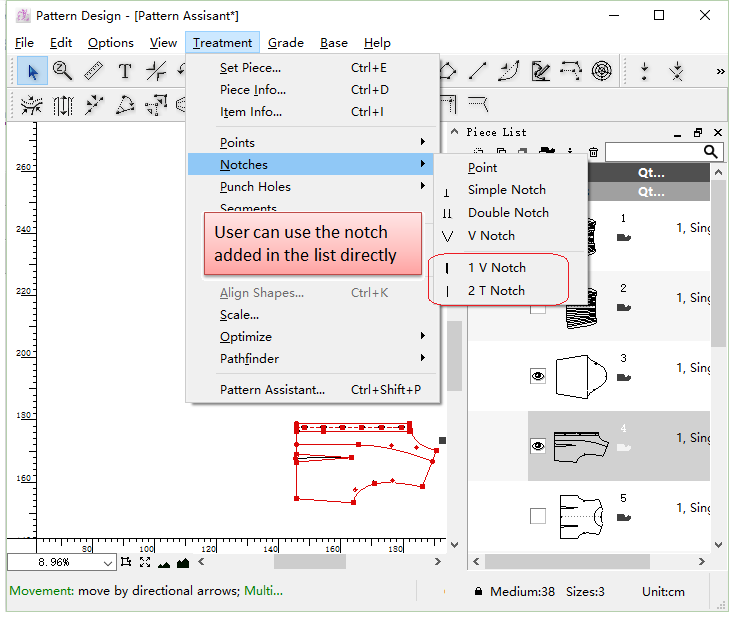Click the lock icon in status bar
Image resolution: width=737 pixels, height=628 pixels.
pos(479,591)
